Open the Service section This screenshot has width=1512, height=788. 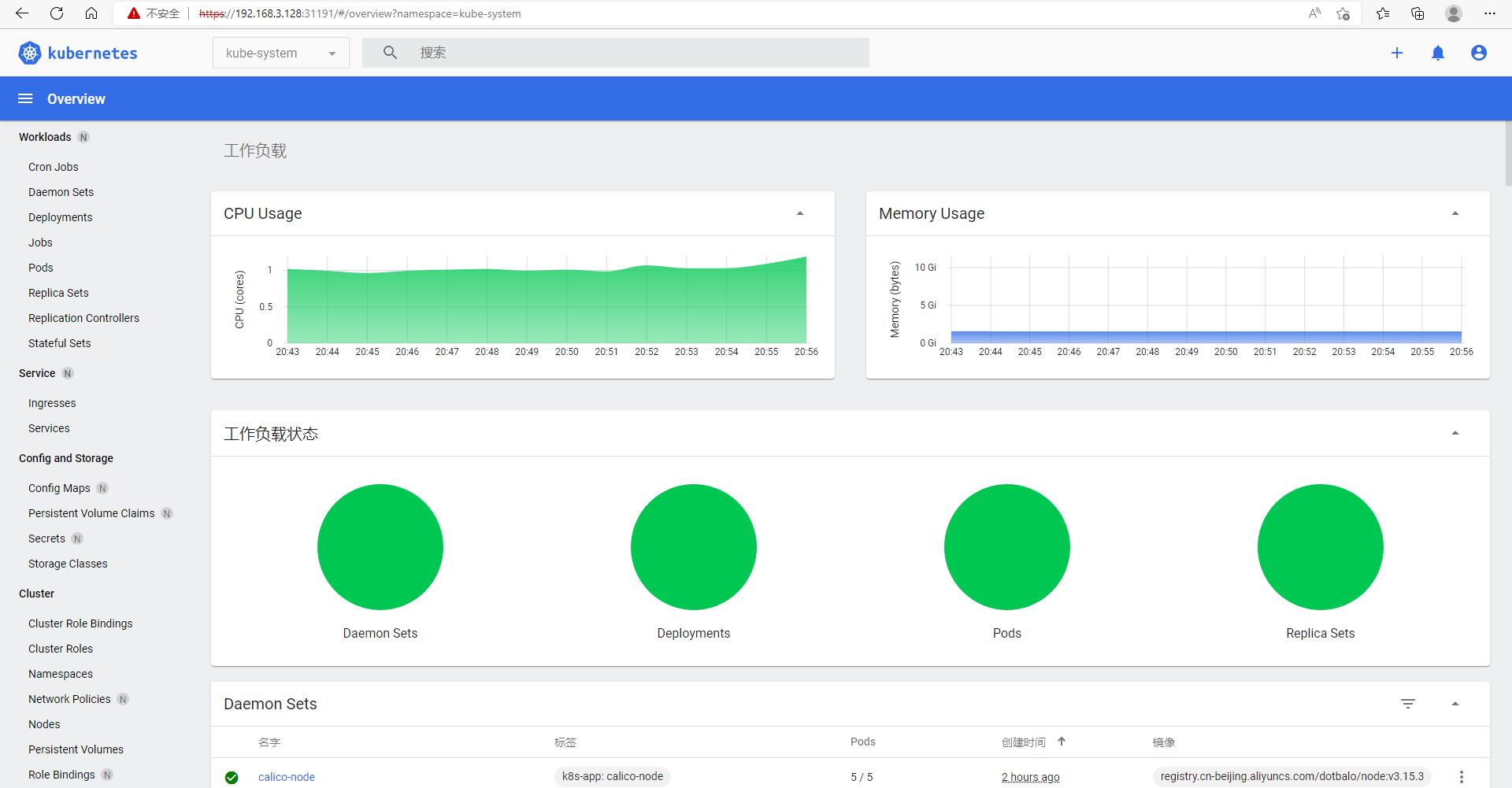[37, 373]
